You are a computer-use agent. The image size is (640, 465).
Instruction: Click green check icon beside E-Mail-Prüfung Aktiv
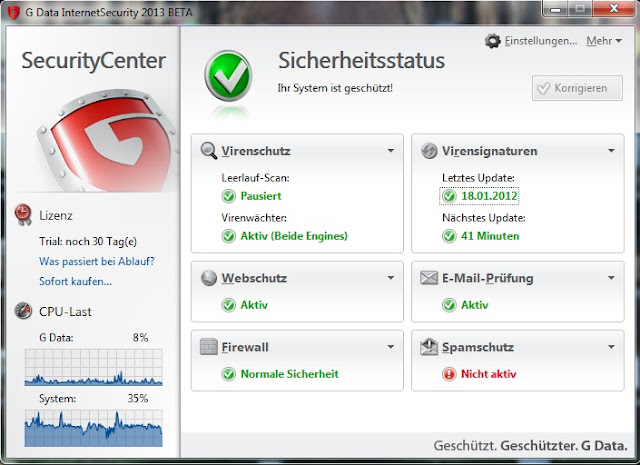[449, 305]
